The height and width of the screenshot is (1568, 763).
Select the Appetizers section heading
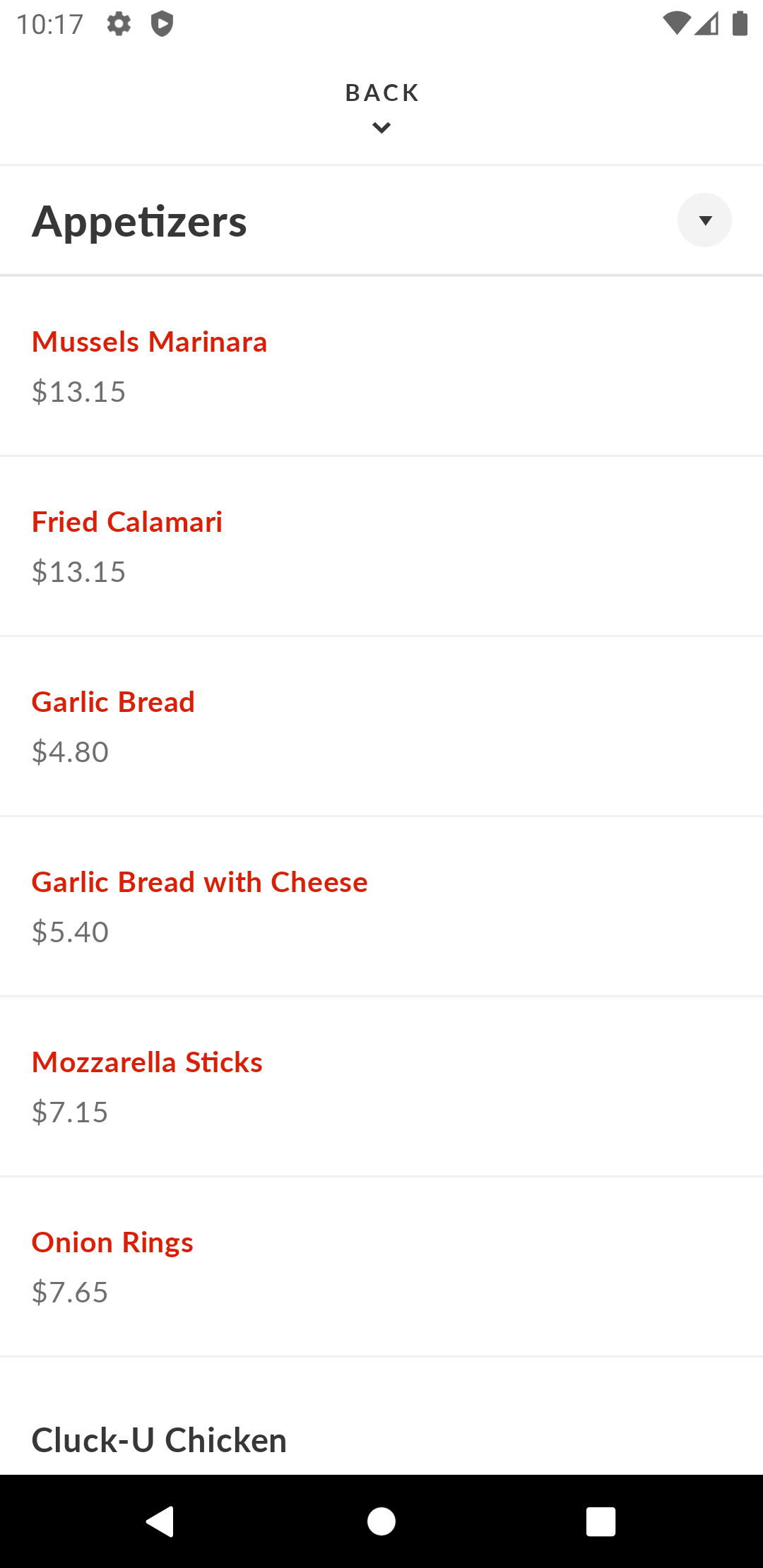[139, 222]
